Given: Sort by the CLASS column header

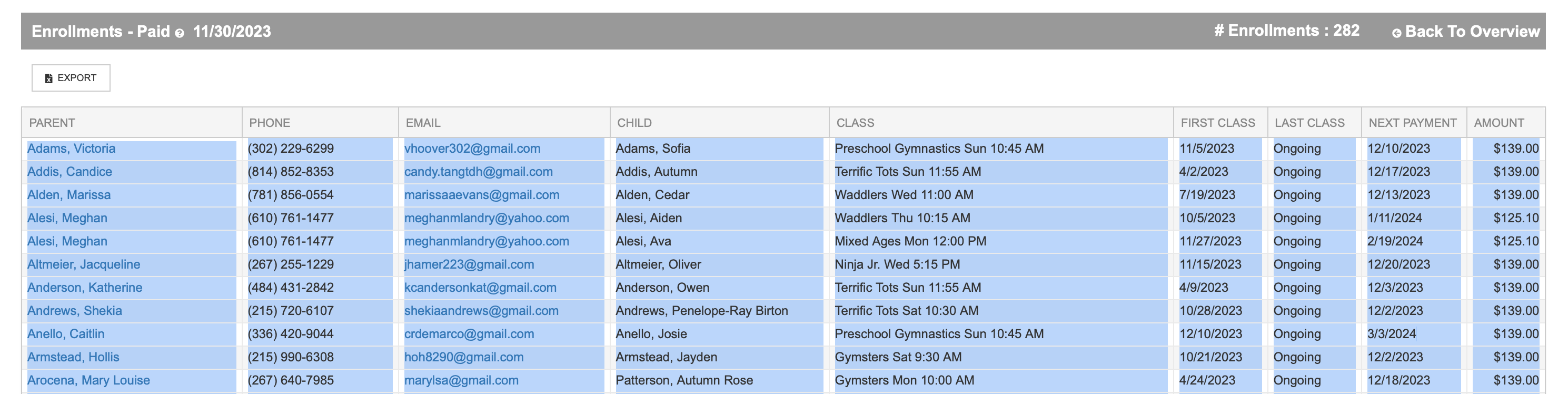Looking at the screenshot, I should (x=855, y=123).
